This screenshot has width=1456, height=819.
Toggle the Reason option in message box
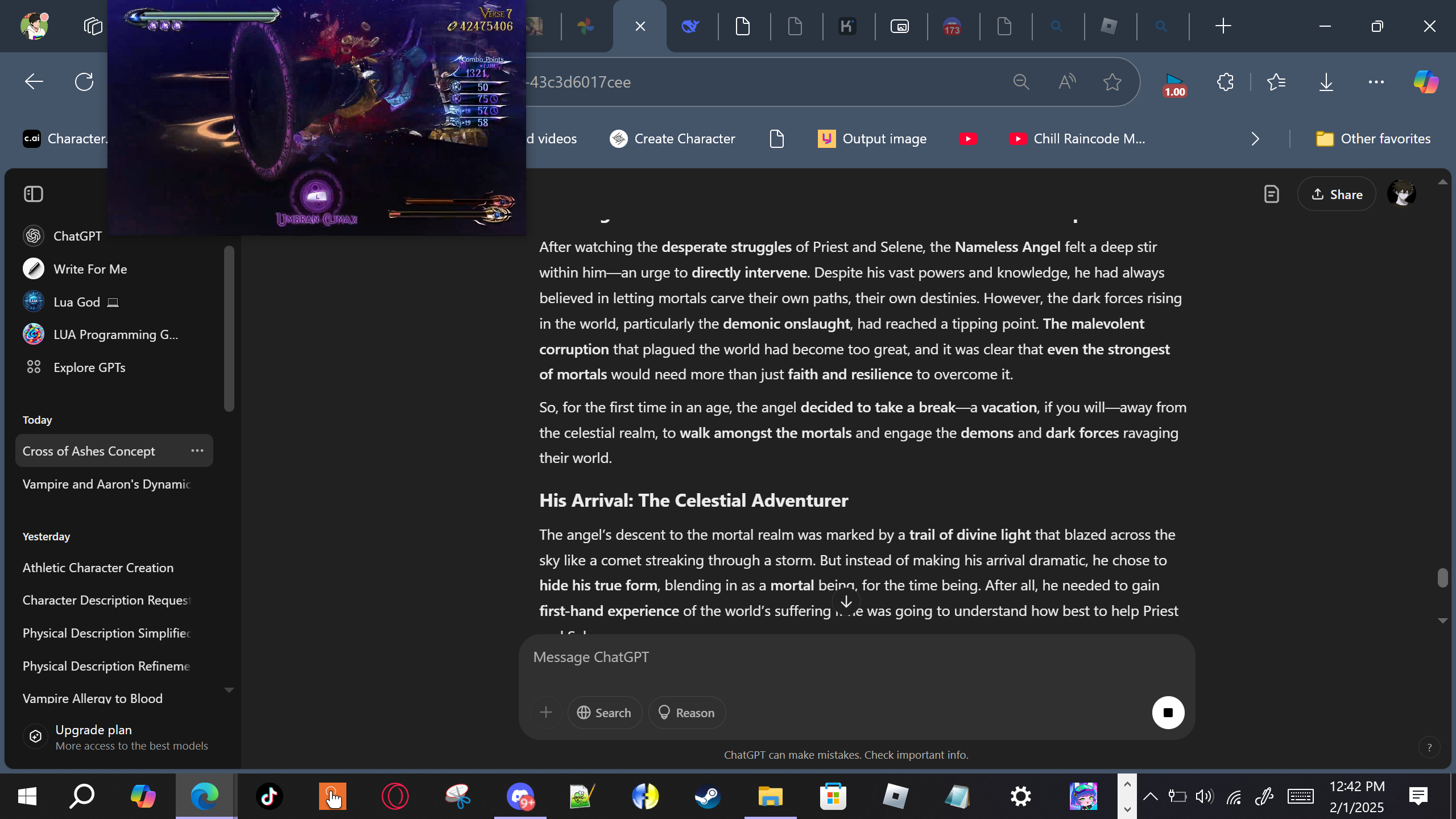click(x=686, y=713)
